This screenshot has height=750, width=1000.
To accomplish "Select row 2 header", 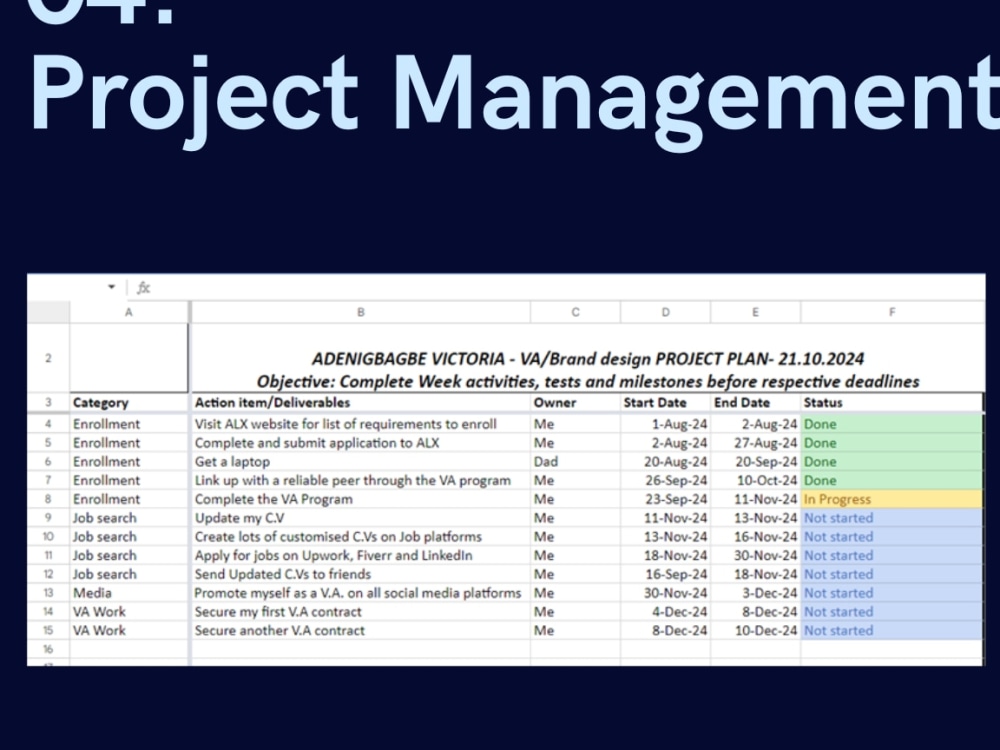I will 48,358.
